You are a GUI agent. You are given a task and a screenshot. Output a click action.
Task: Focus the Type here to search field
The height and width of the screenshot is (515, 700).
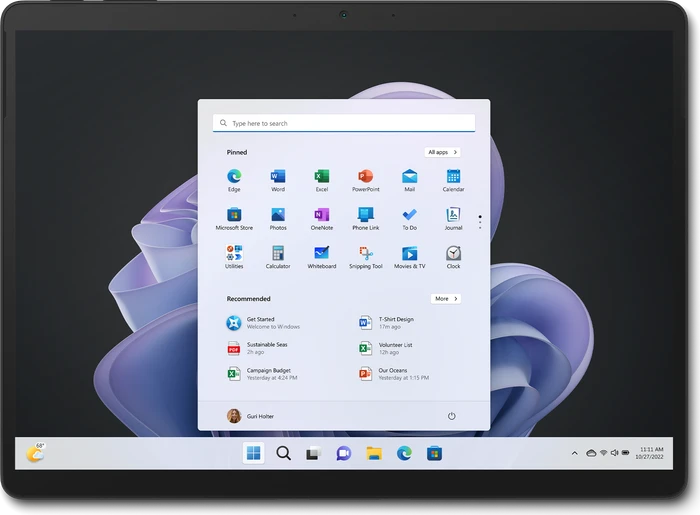344,123
